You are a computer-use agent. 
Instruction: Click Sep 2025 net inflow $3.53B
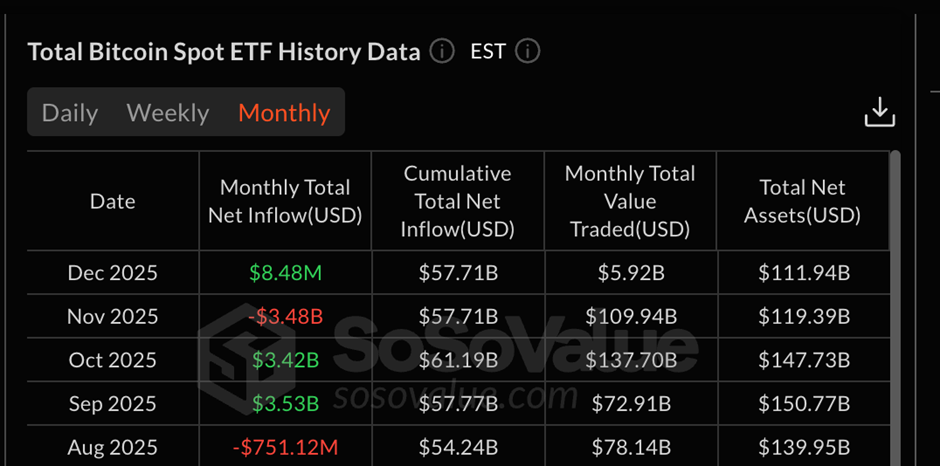tap(285, 404)
